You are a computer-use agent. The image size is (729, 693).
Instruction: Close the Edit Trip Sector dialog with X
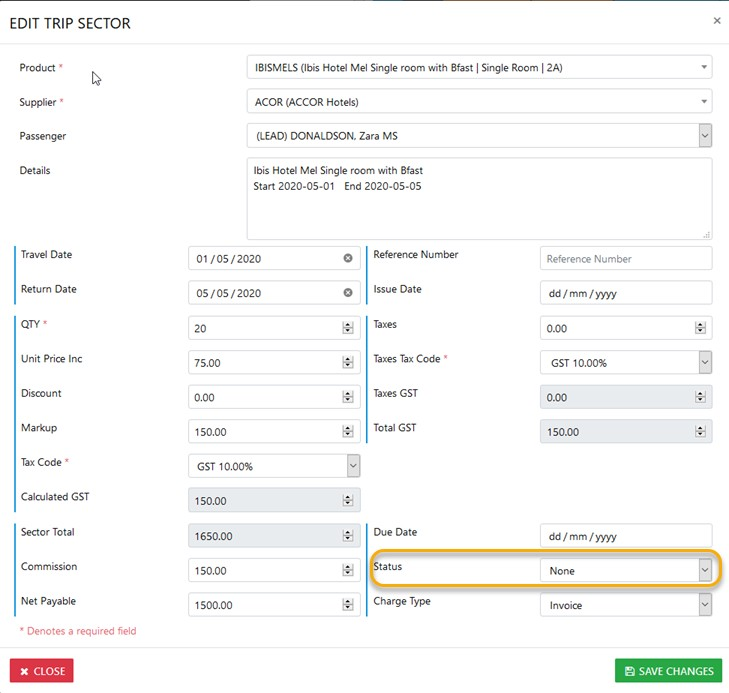(716, 20)
